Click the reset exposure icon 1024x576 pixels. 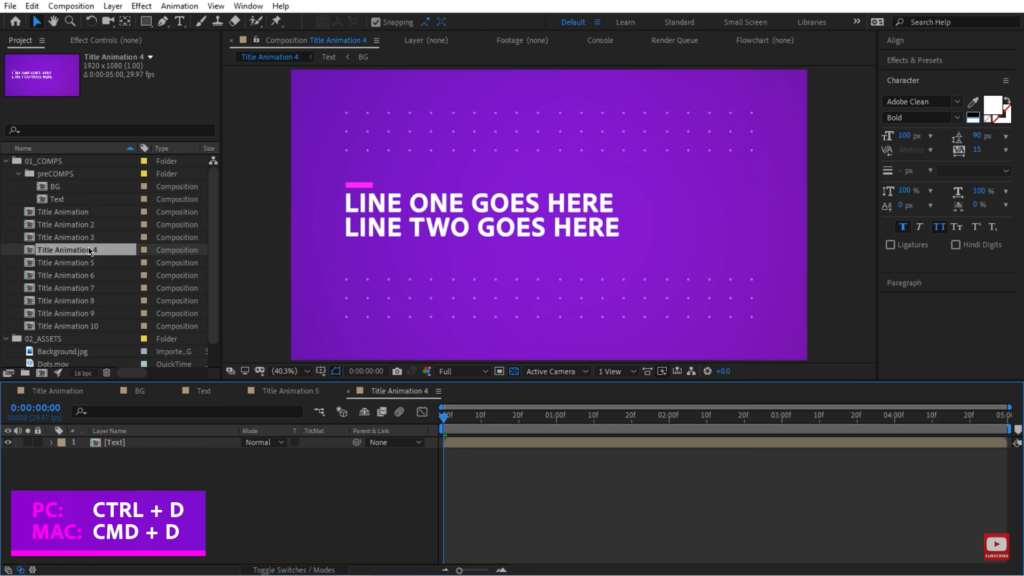click(x=707, y=371)
